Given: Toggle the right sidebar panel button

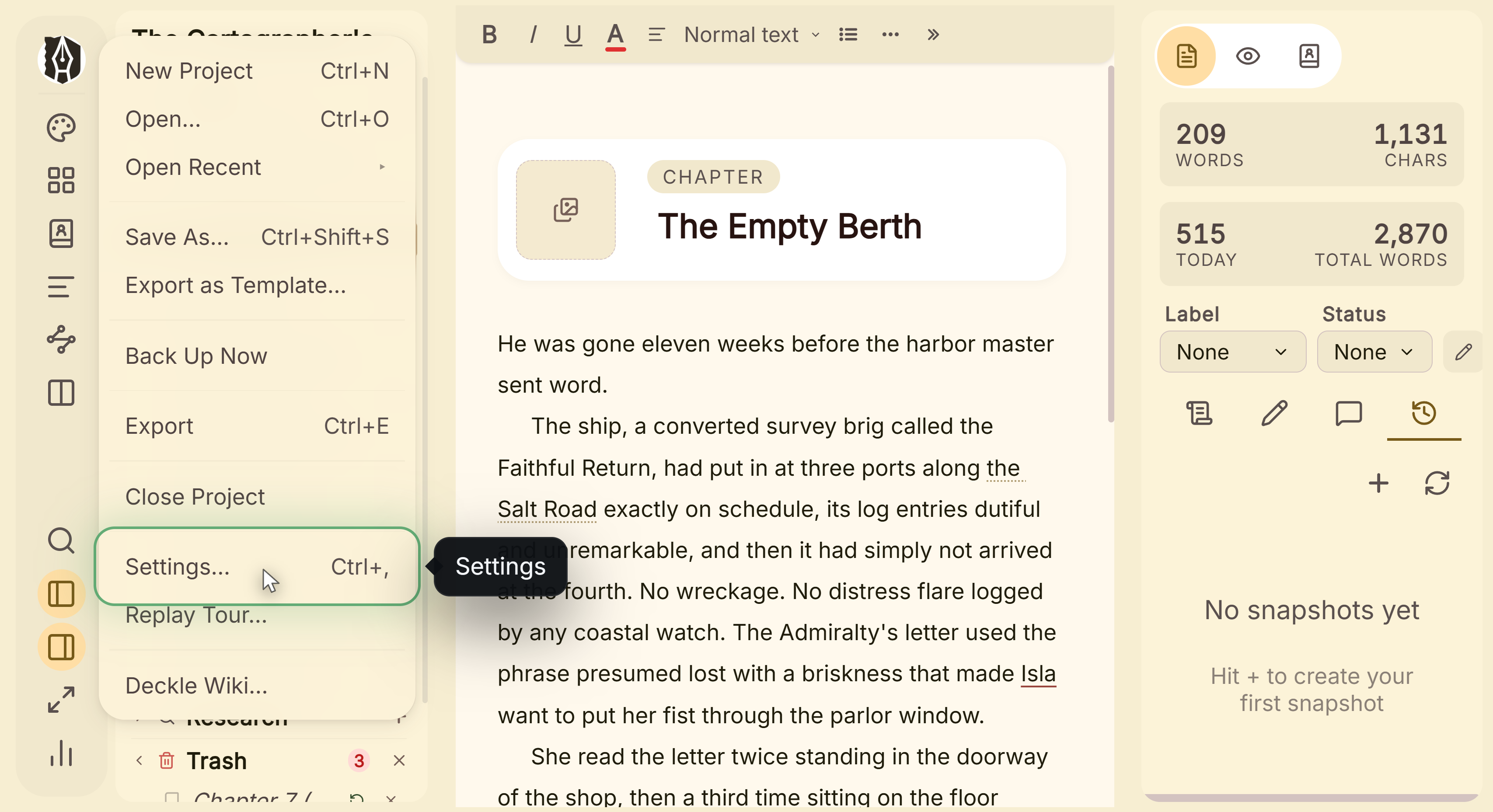Looking at the screenshot, I should (61, 647).
